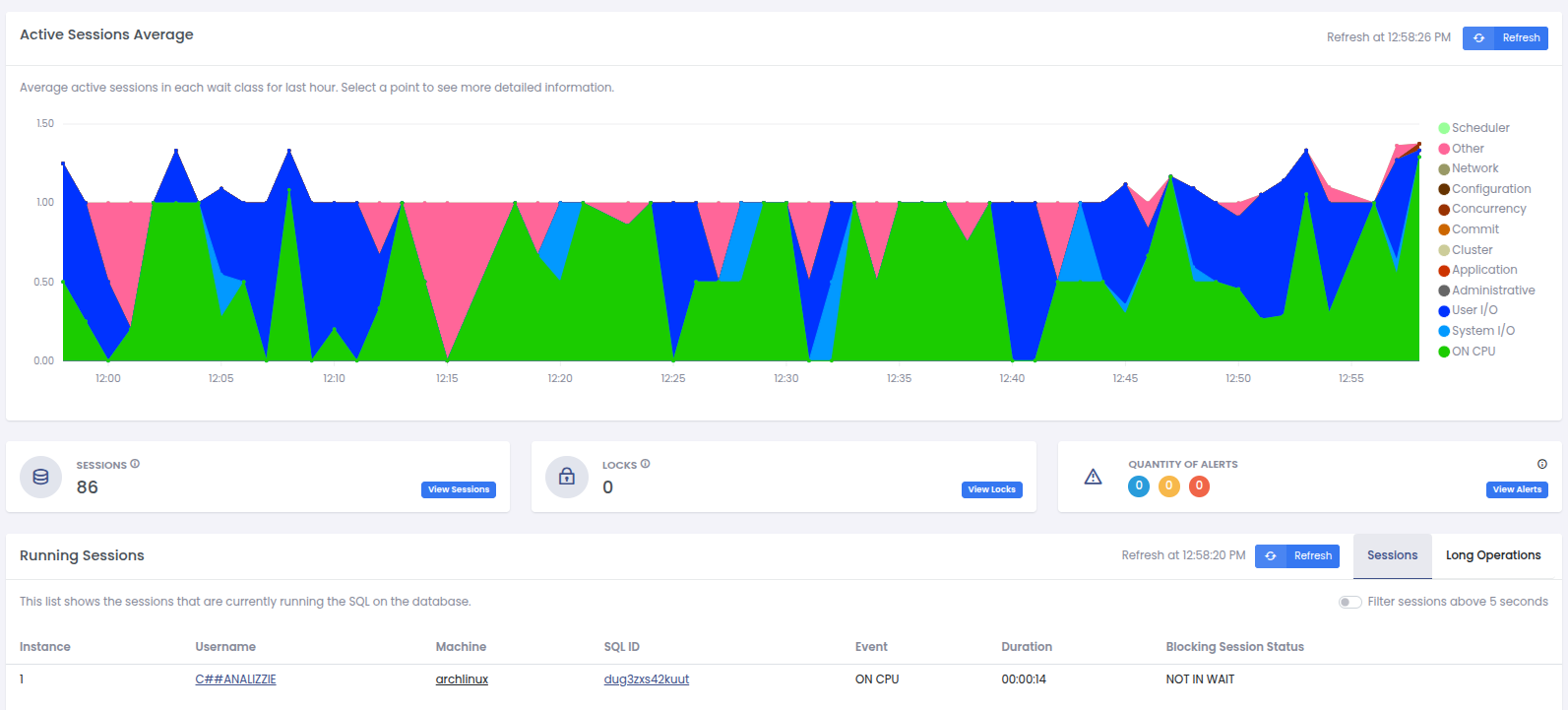Click the NOT IN WAIT status cell
1568x710 pixels.
click(x=1200, y=679)
